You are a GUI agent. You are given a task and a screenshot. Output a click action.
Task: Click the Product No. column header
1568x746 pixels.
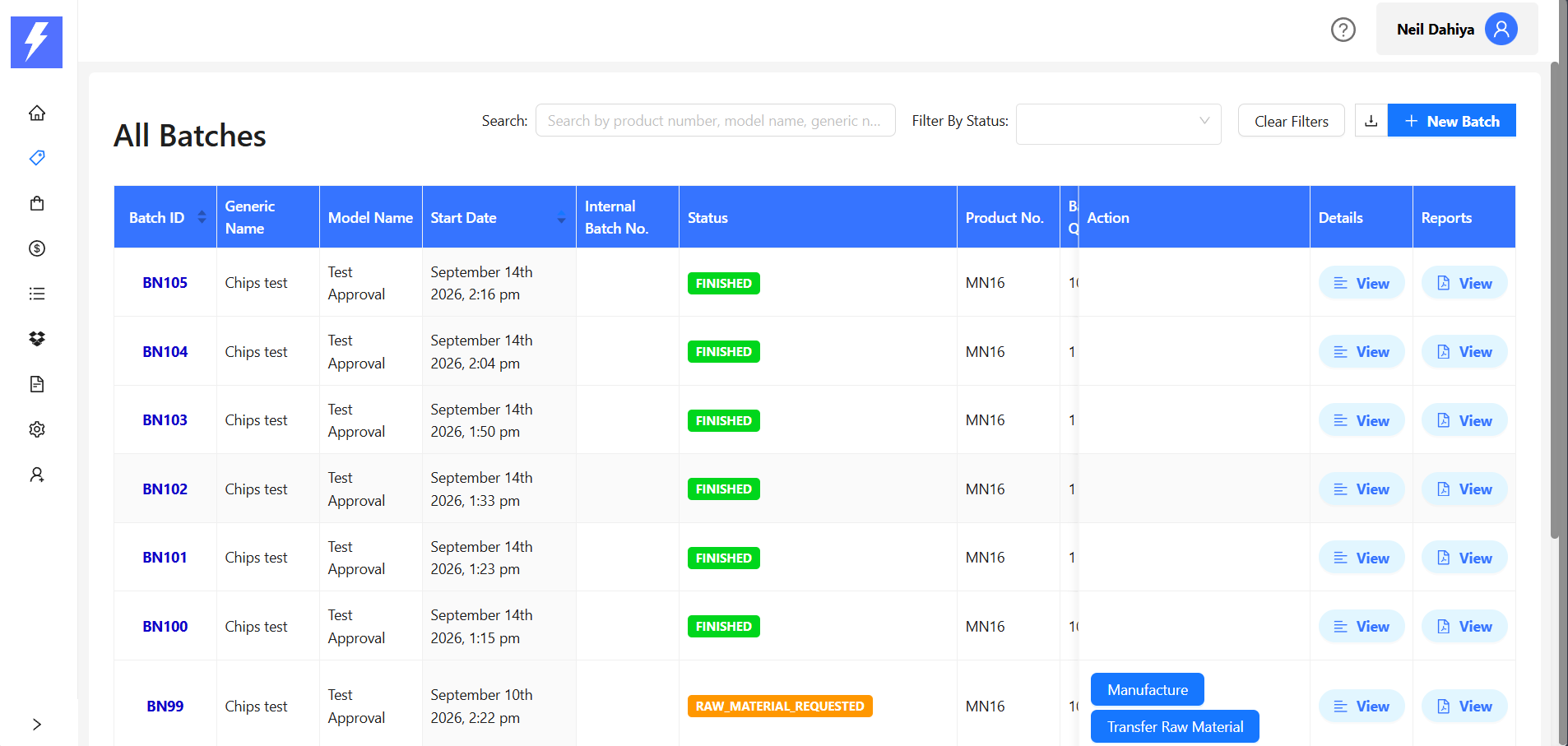1009,217
